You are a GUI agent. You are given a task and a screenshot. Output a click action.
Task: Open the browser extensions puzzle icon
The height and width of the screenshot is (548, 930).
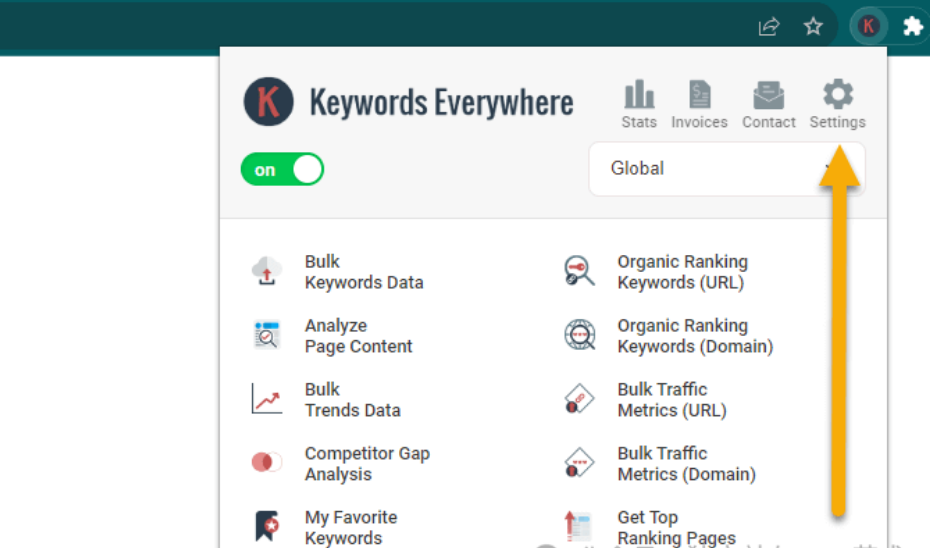click(x=912, y=27)
